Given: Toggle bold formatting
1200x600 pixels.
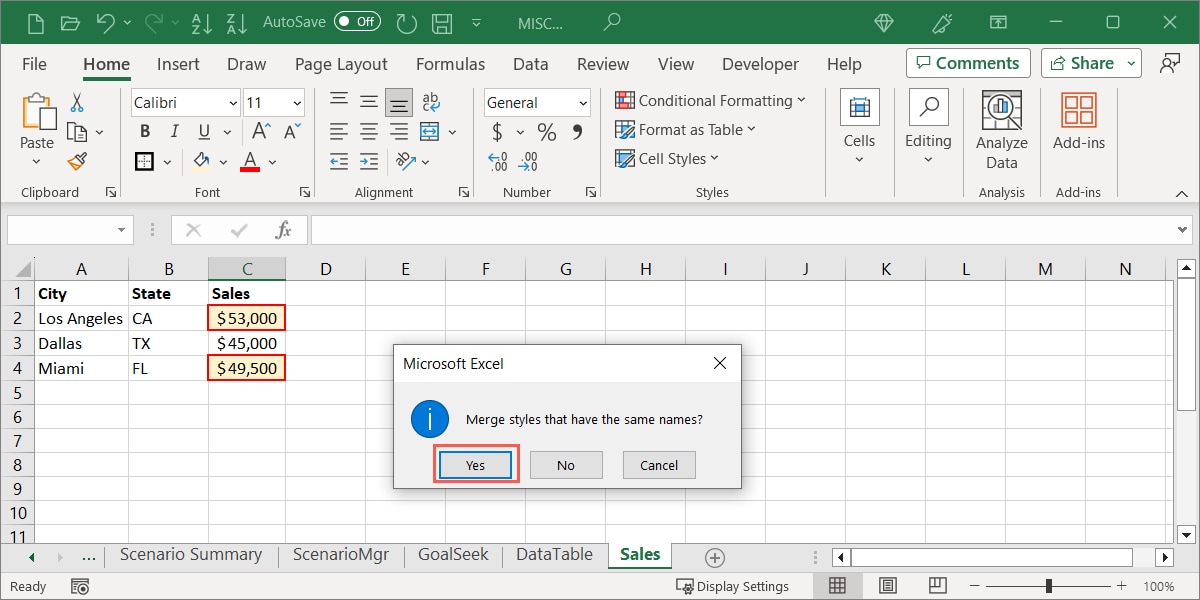Looking at the screenshot, I should coord(144,131).
